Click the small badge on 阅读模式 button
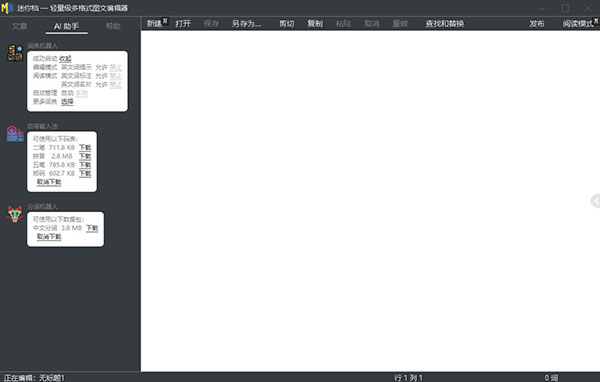The width and height of the screenshot is (600, 382). (597, 20)
